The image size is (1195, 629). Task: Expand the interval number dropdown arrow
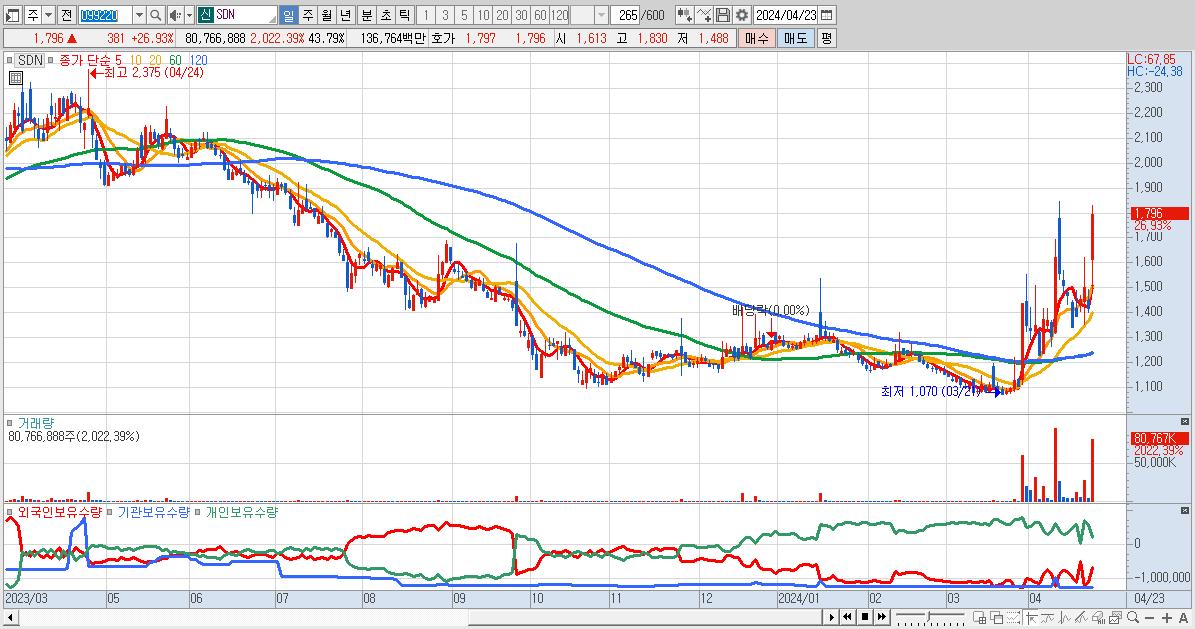(x=601, y=14)
